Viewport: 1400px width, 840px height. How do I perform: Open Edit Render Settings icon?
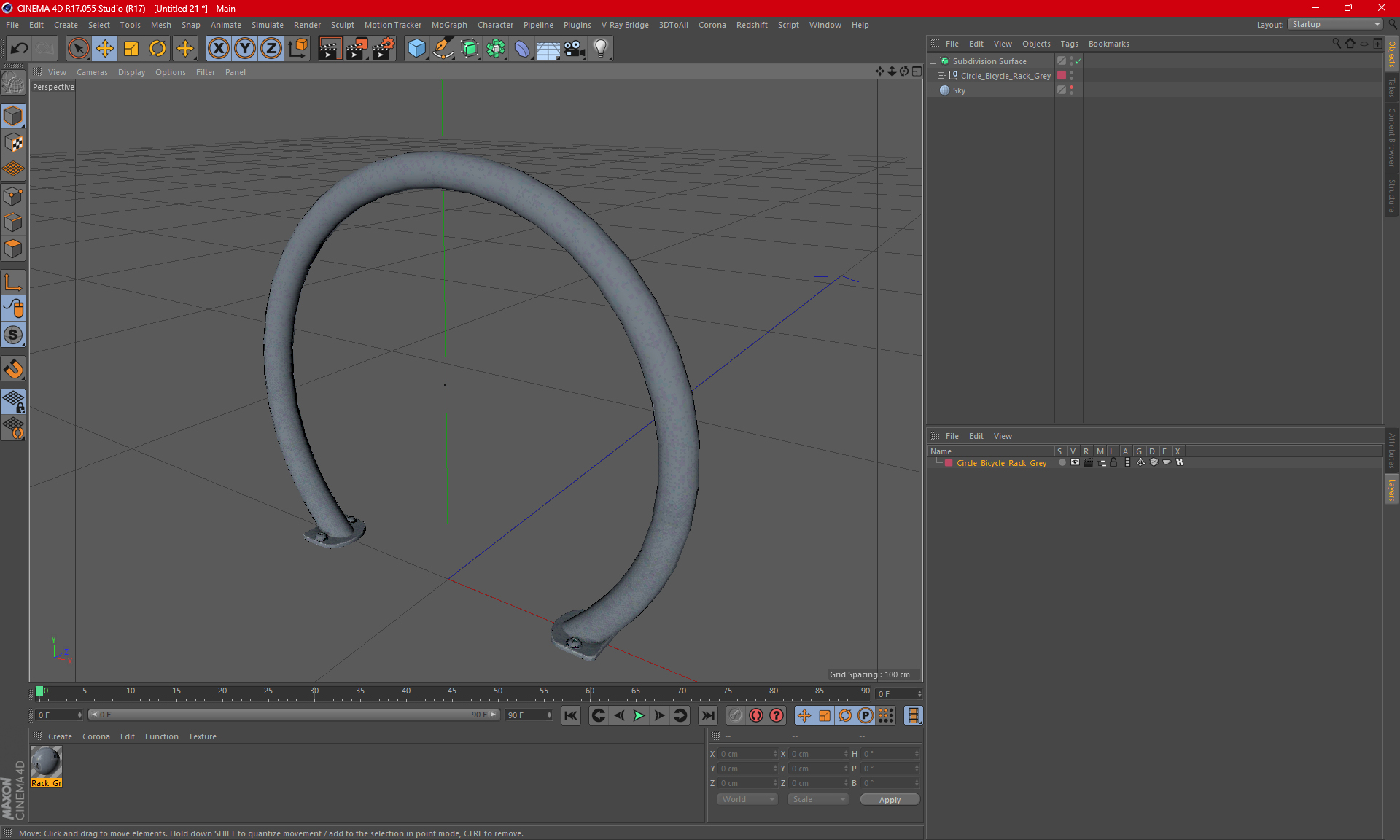click(384, 49)
